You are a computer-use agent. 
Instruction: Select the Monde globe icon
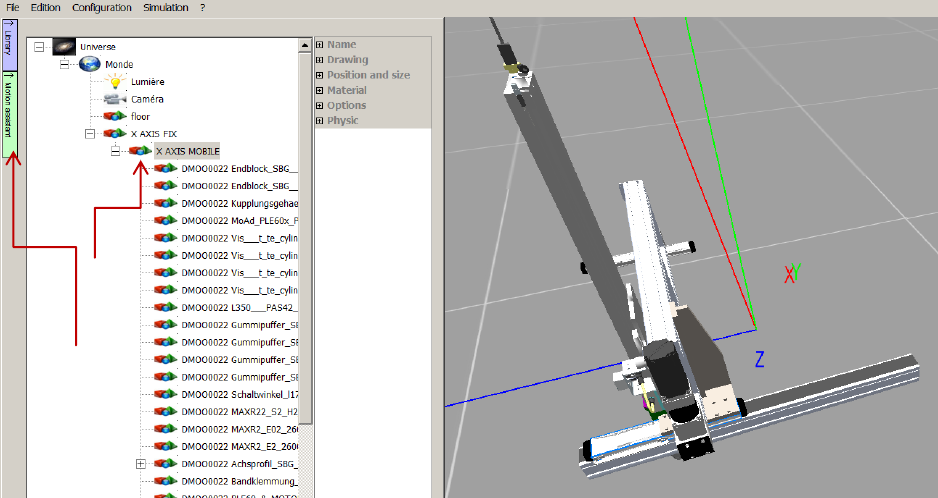pos(90,64)
